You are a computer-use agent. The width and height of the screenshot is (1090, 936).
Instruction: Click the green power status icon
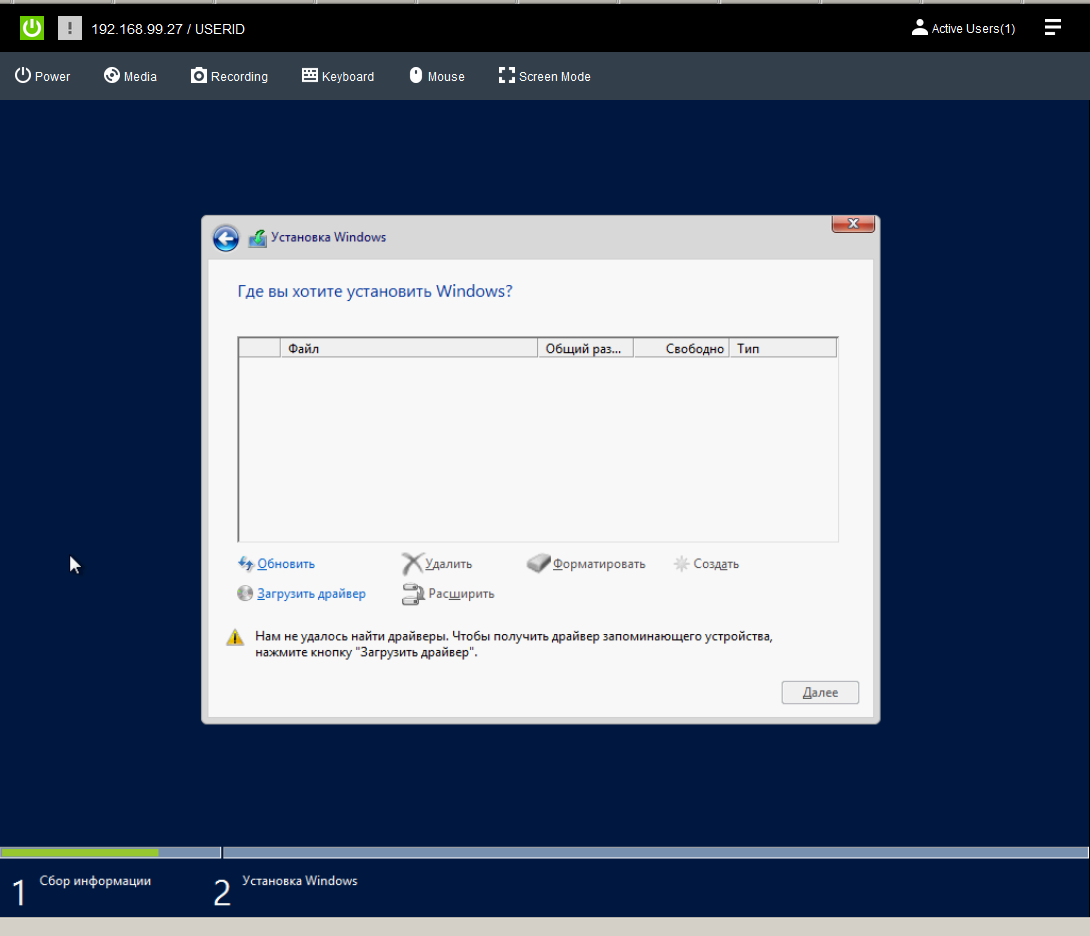point(32,28)
